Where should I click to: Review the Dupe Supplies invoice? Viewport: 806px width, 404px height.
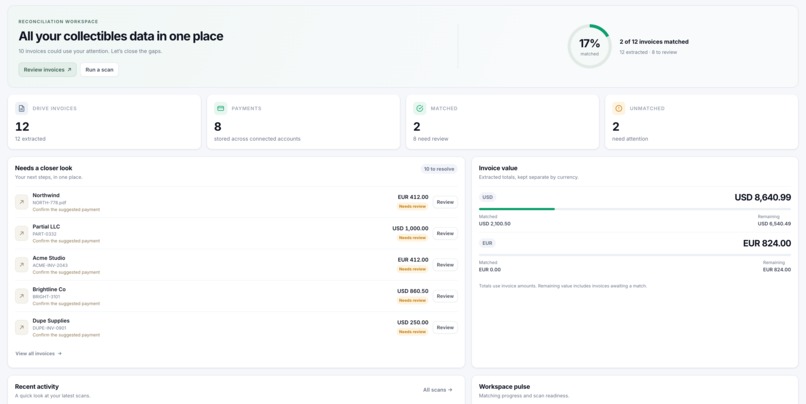point(445,327)
